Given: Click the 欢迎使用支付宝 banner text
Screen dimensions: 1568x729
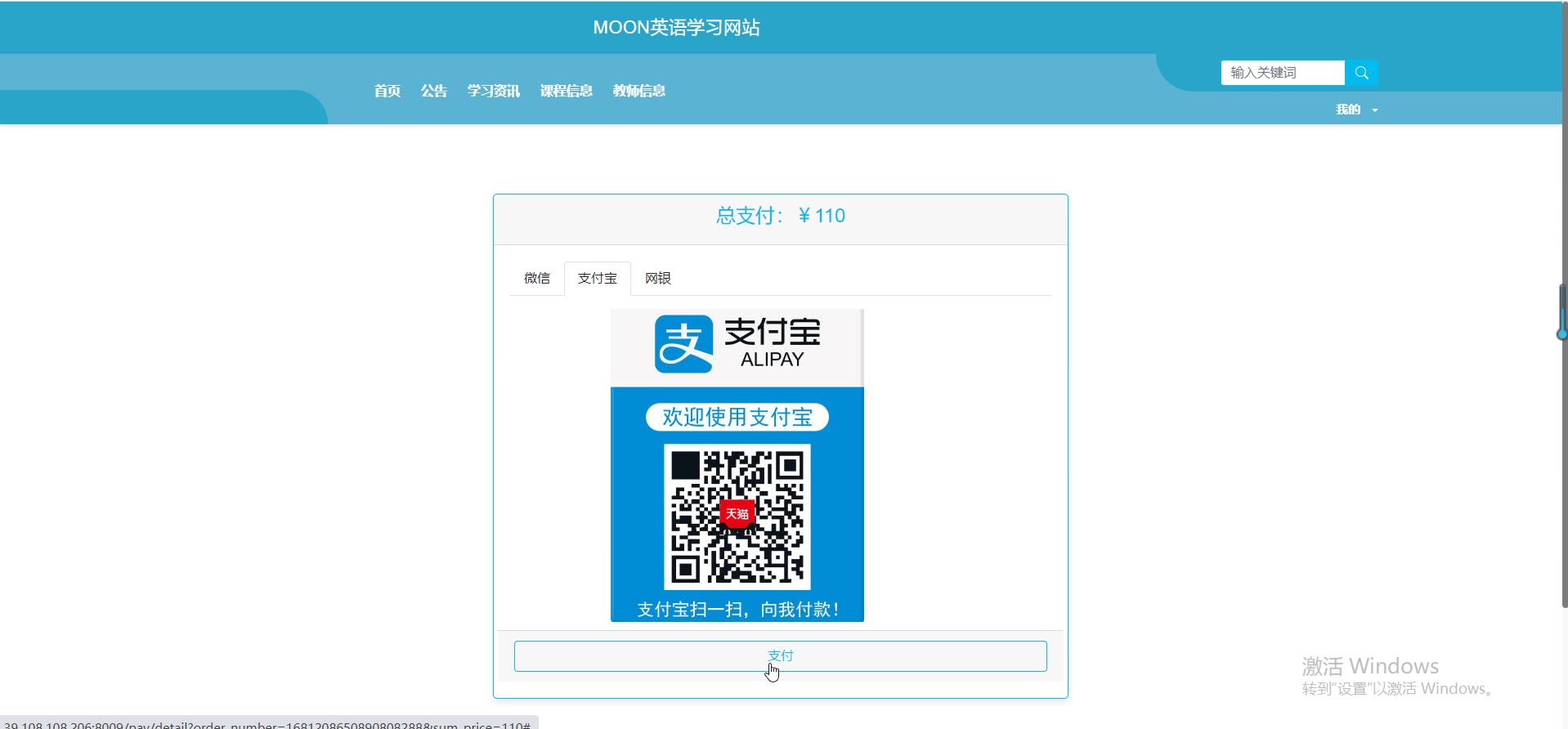Looking at the screenshot, I should tap(737, 417).
